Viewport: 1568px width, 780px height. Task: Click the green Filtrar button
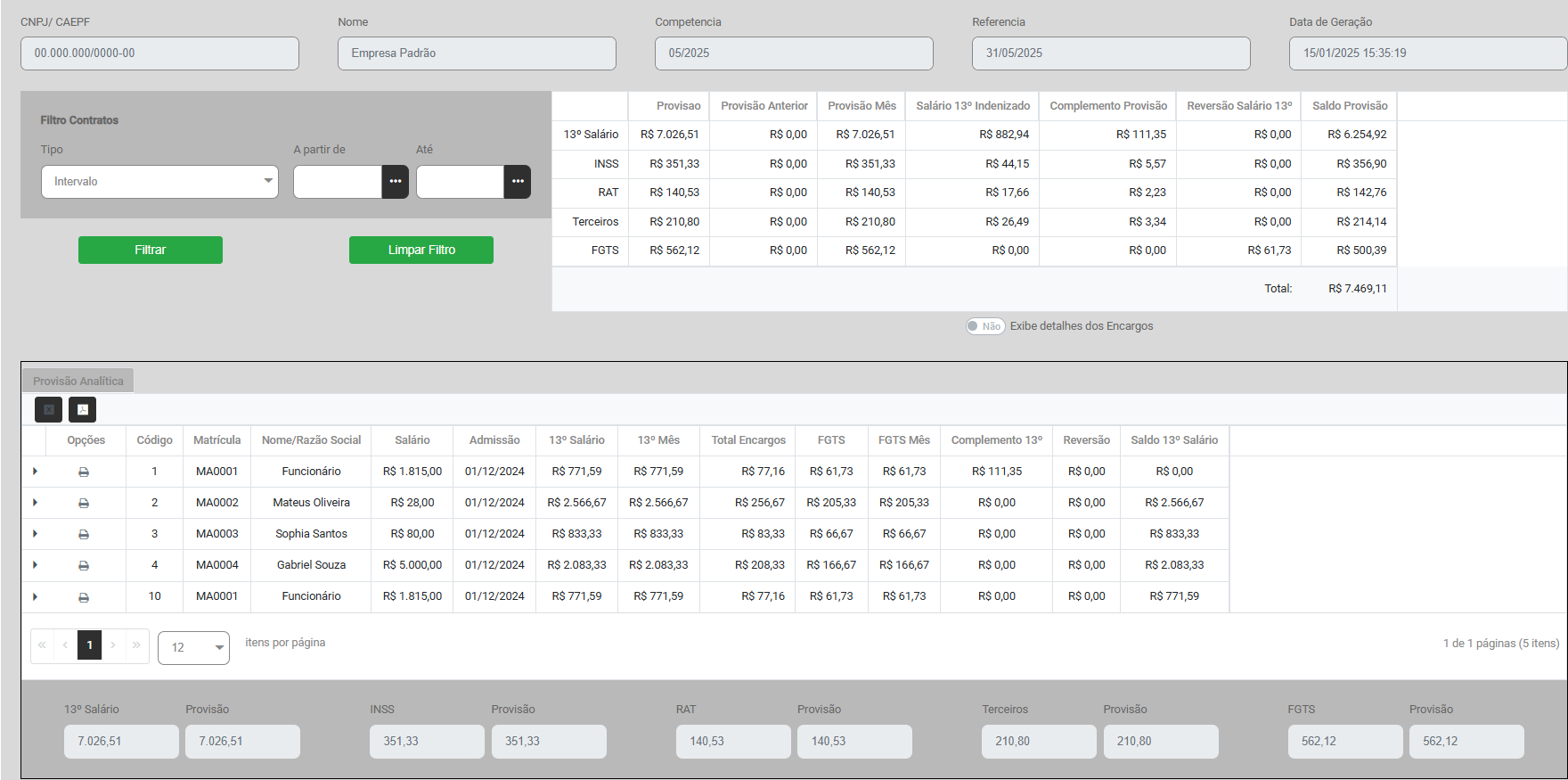click(x=151, y=250)
